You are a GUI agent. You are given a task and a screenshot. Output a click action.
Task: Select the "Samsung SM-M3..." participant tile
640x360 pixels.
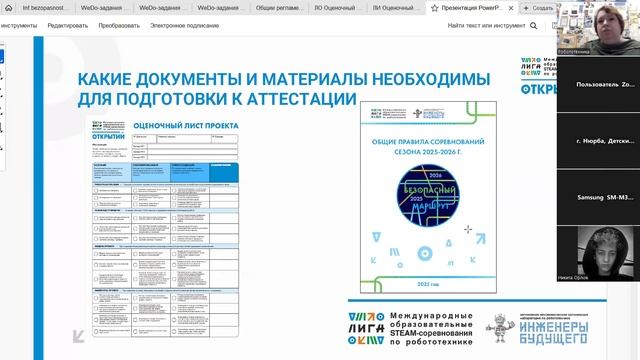[x=598, y=197]
